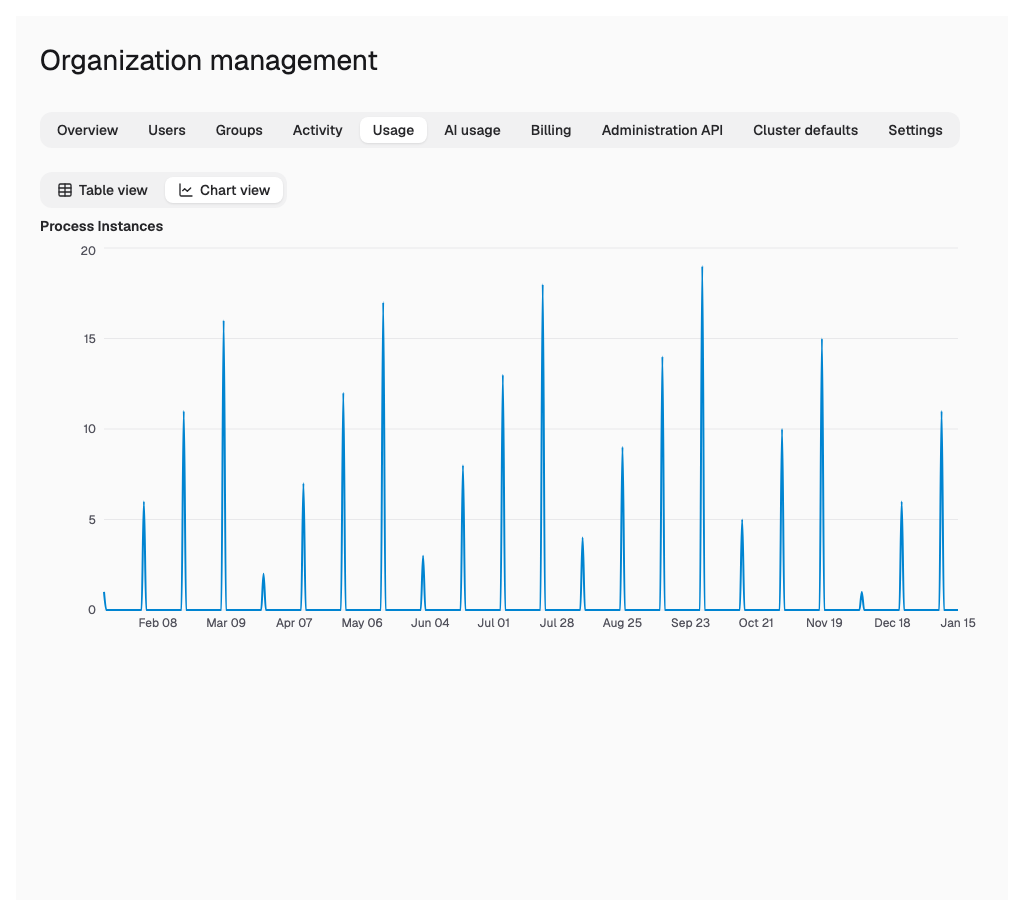1024x900 pixels.
Task: Click the 10 y-axis value
Action: (89, 429)
